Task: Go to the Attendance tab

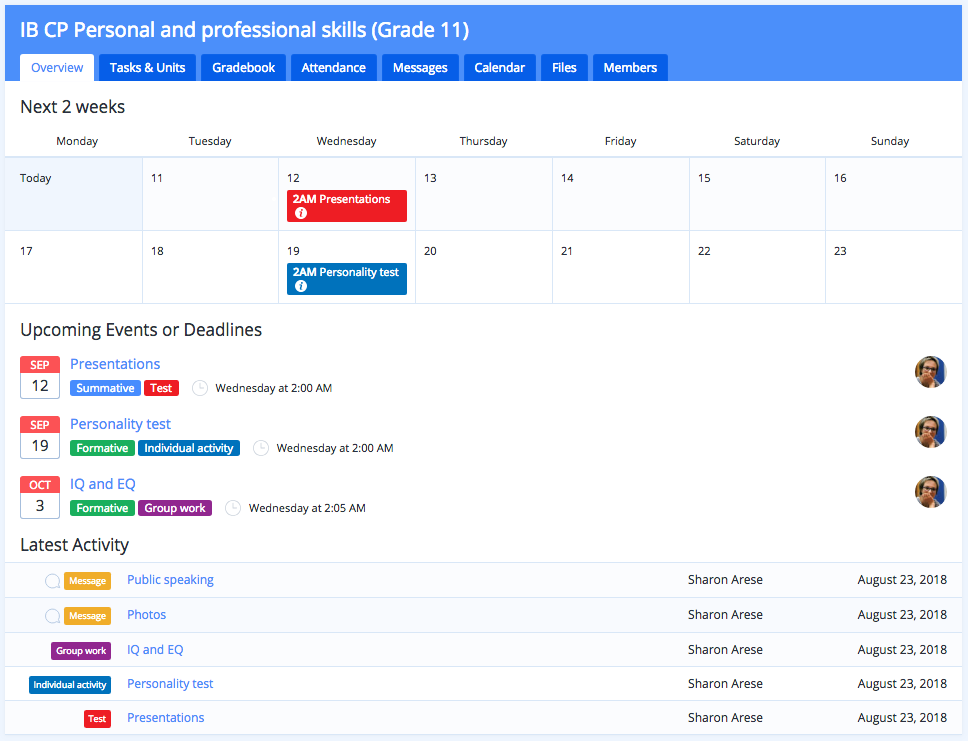Action: 333,67
